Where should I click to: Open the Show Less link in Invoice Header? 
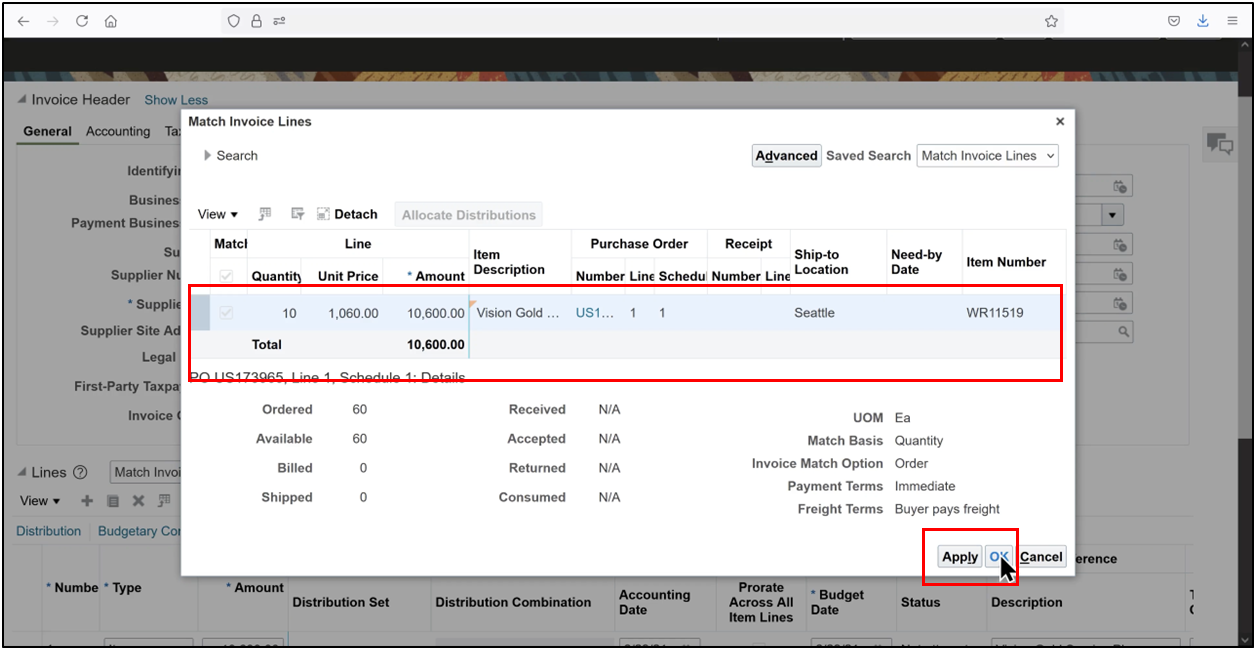pos(176,99)
